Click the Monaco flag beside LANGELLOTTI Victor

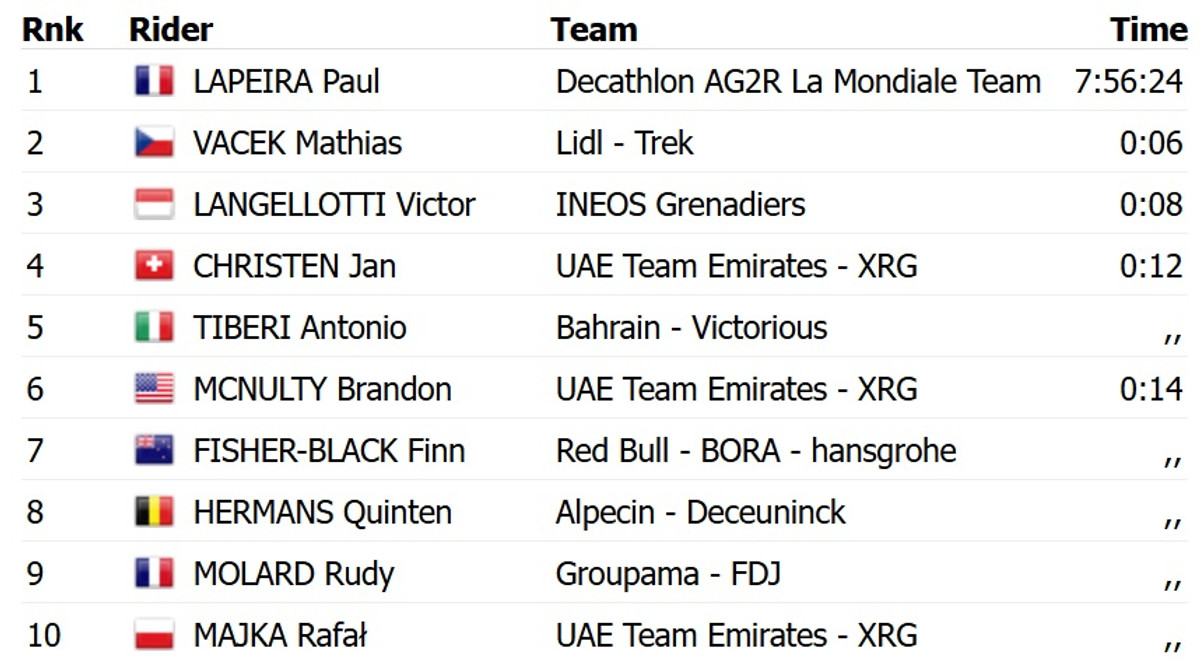[154, 204]
